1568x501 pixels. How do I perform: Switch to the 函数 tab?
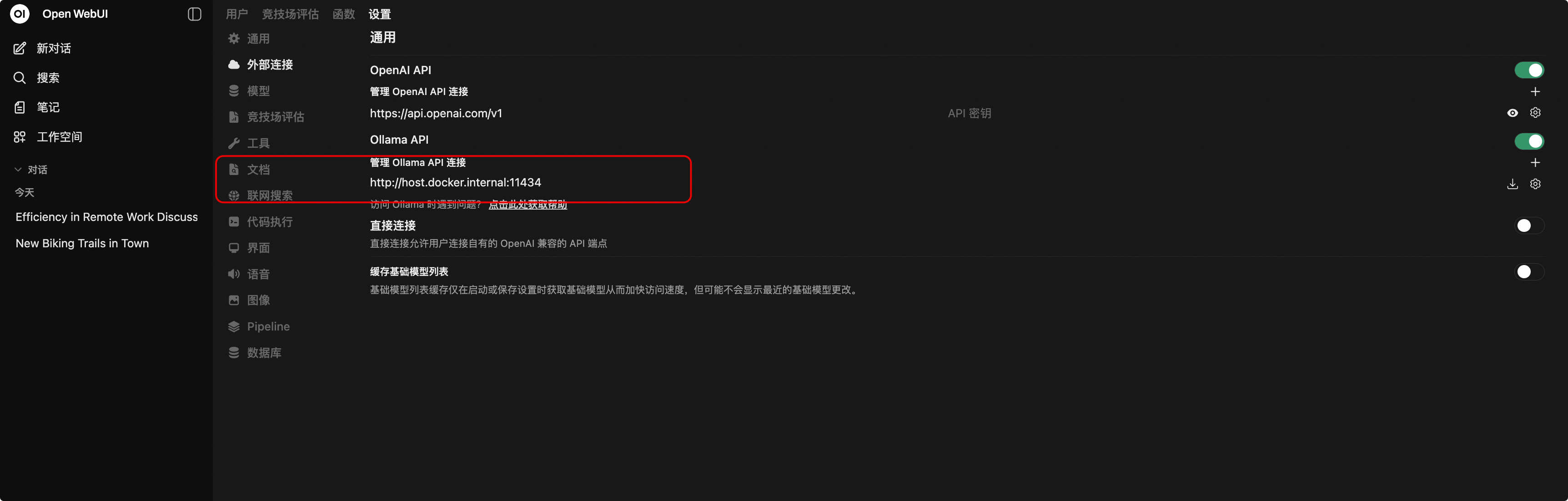point(344,14)
